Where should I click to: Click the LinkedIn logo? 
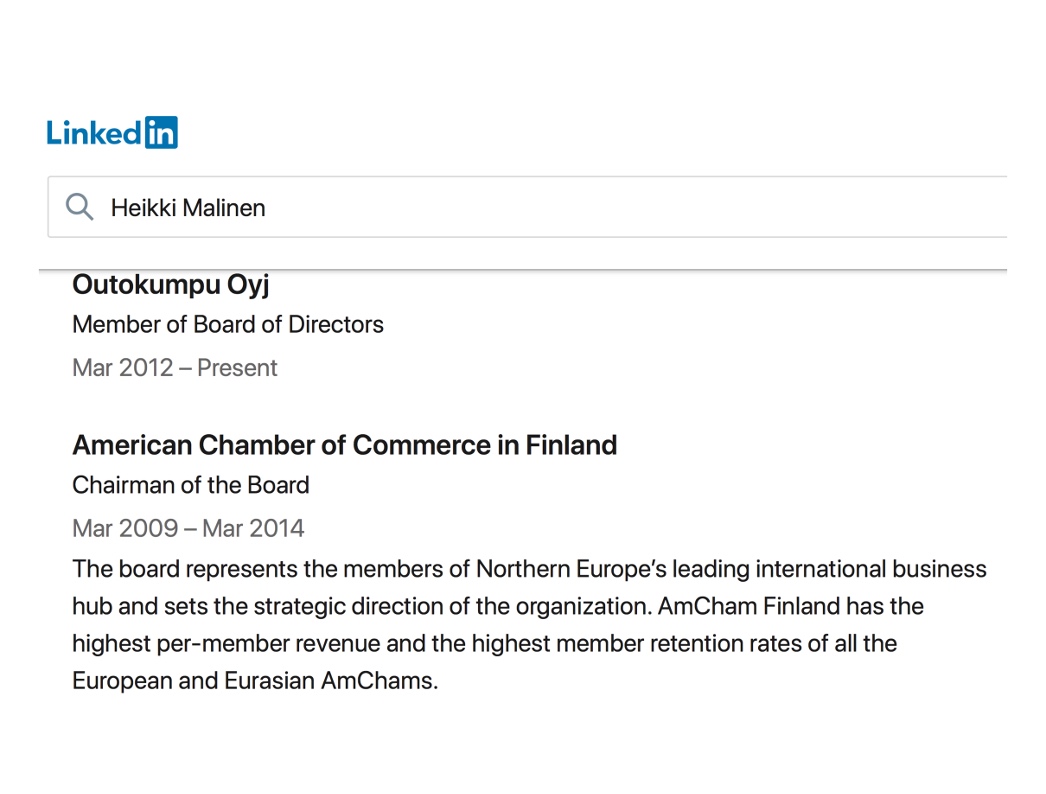point(112,132)
